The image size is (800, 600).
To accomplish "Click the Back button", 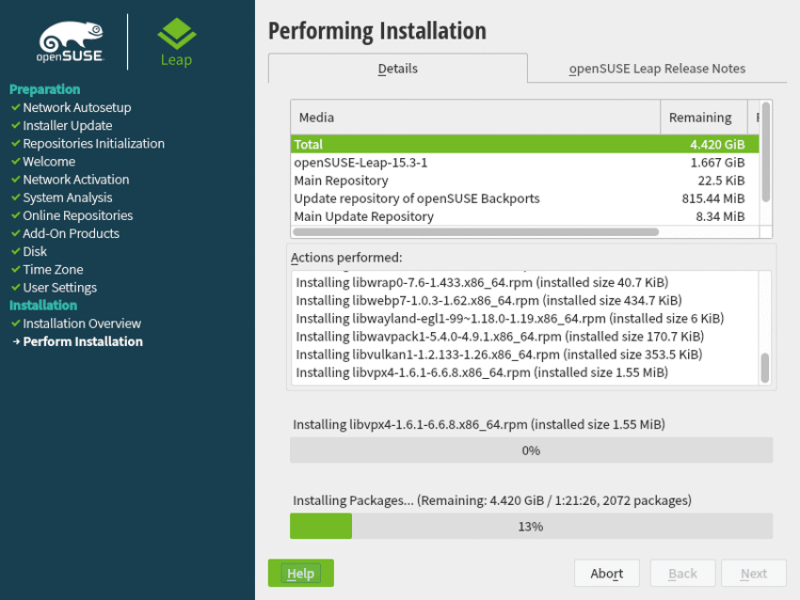I will (x=682, y=573).
